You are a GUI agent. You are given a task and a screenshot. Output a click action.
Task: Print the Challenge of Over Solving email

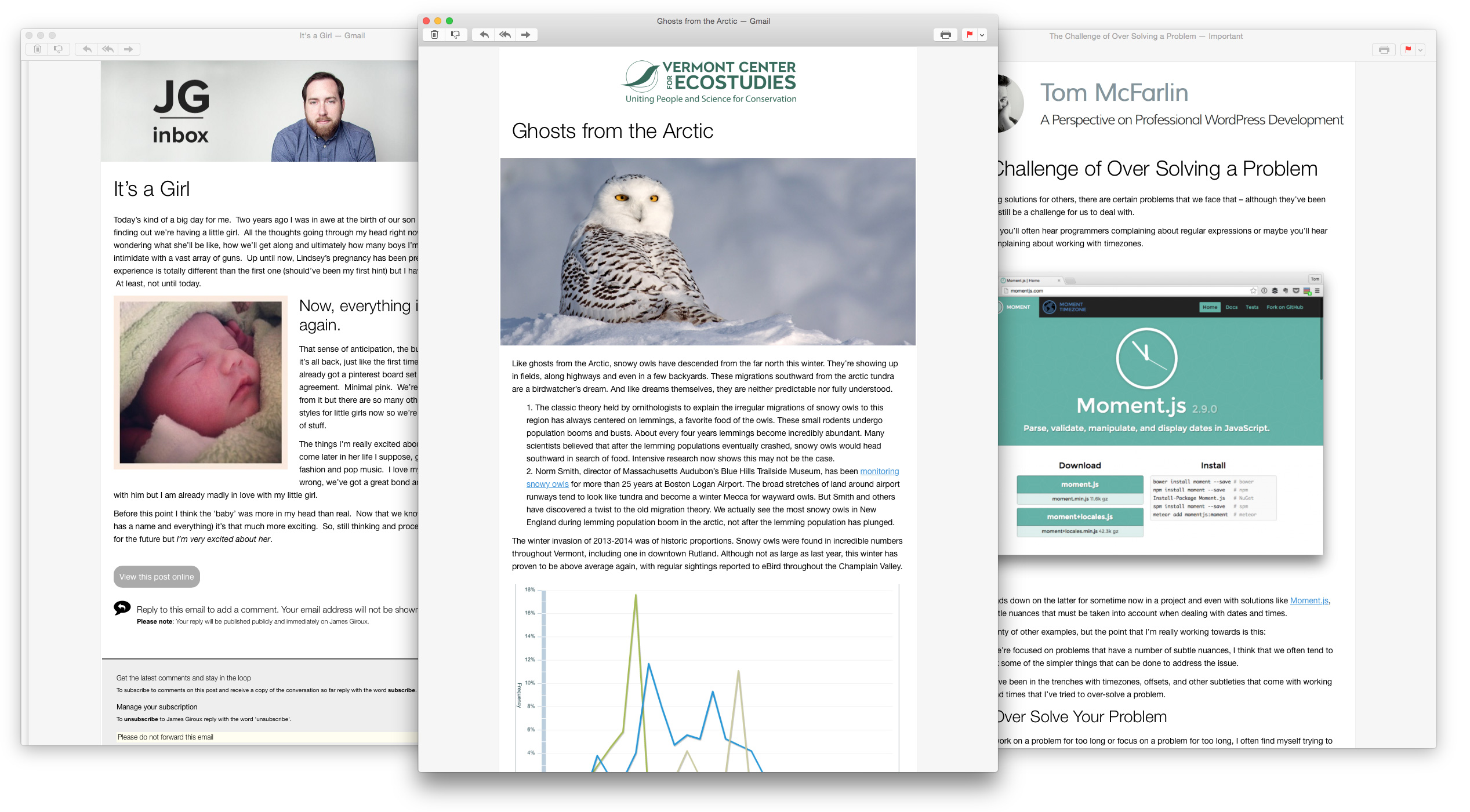(x=1384, y=50)
